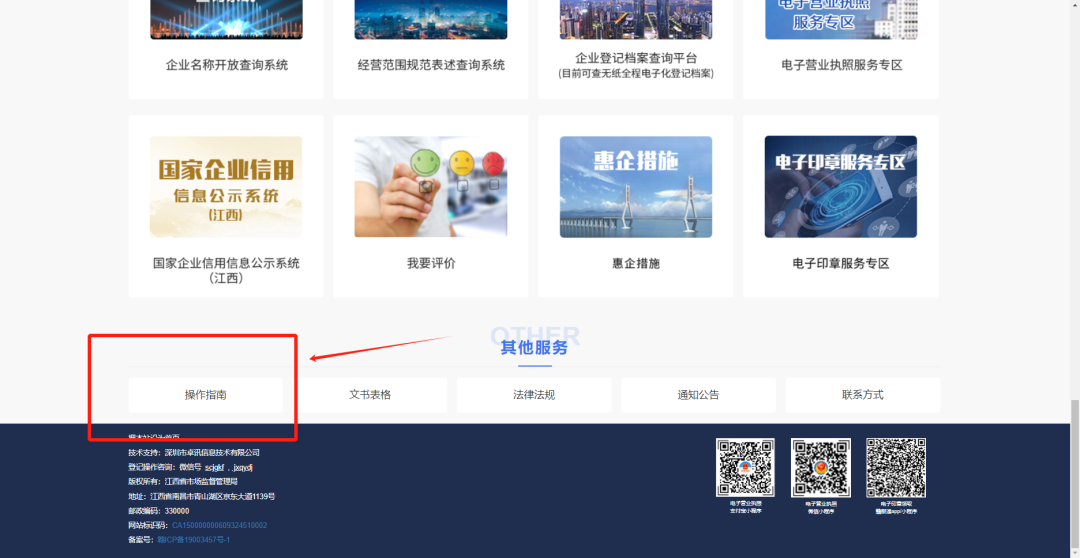Click the 目前可查无纸全程电子化登记档案 note

pos(636,73)
